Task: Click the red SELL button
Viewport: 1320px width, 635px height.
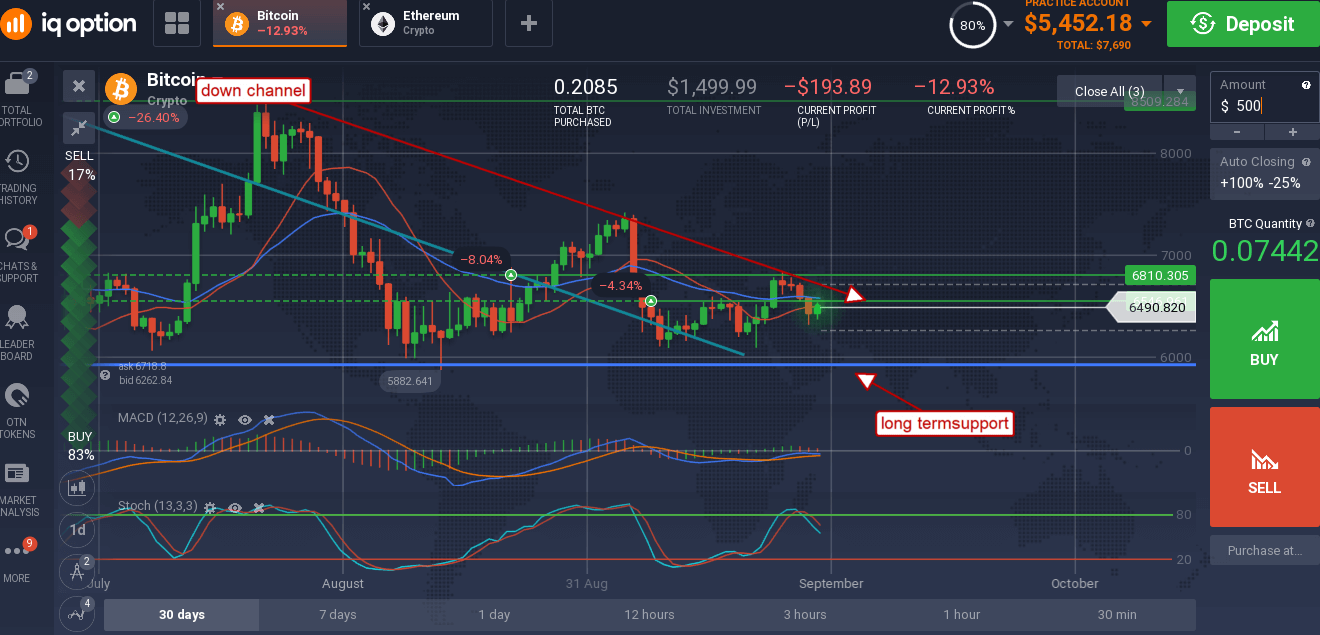Action: 1265,467
